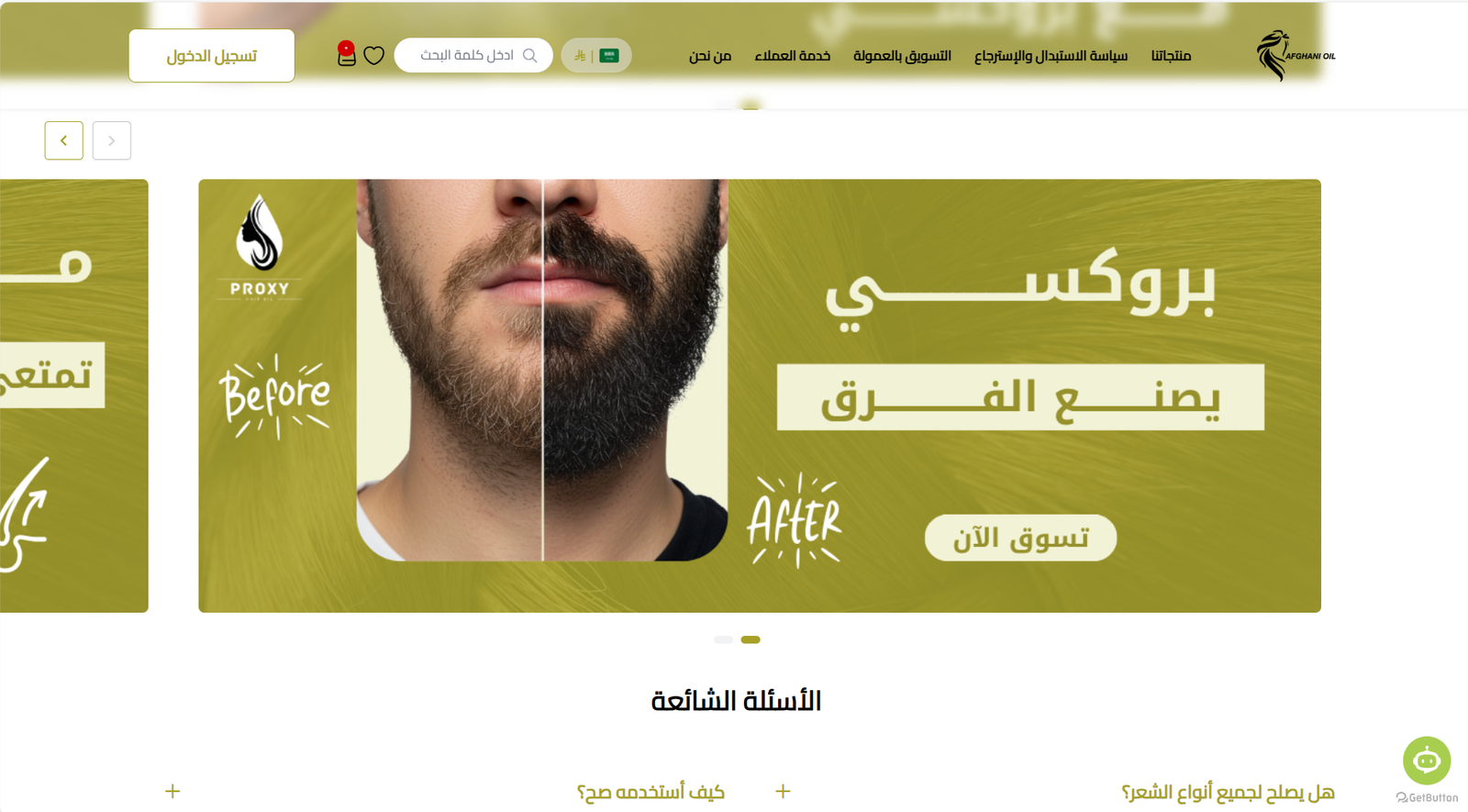Click the 'تسجيل الدخول' login button

coord(211,56)
